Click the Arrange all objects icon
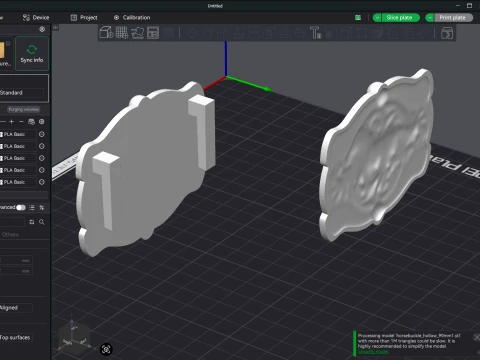Viewport: 480px width, 360px height. [x=153, y=33]
